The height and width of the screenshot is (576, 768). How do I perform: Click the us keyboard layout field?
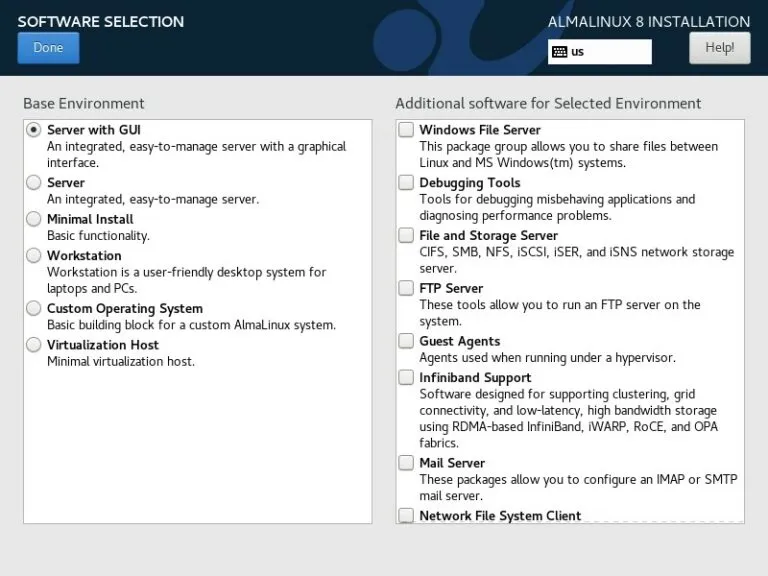[600, 51]
